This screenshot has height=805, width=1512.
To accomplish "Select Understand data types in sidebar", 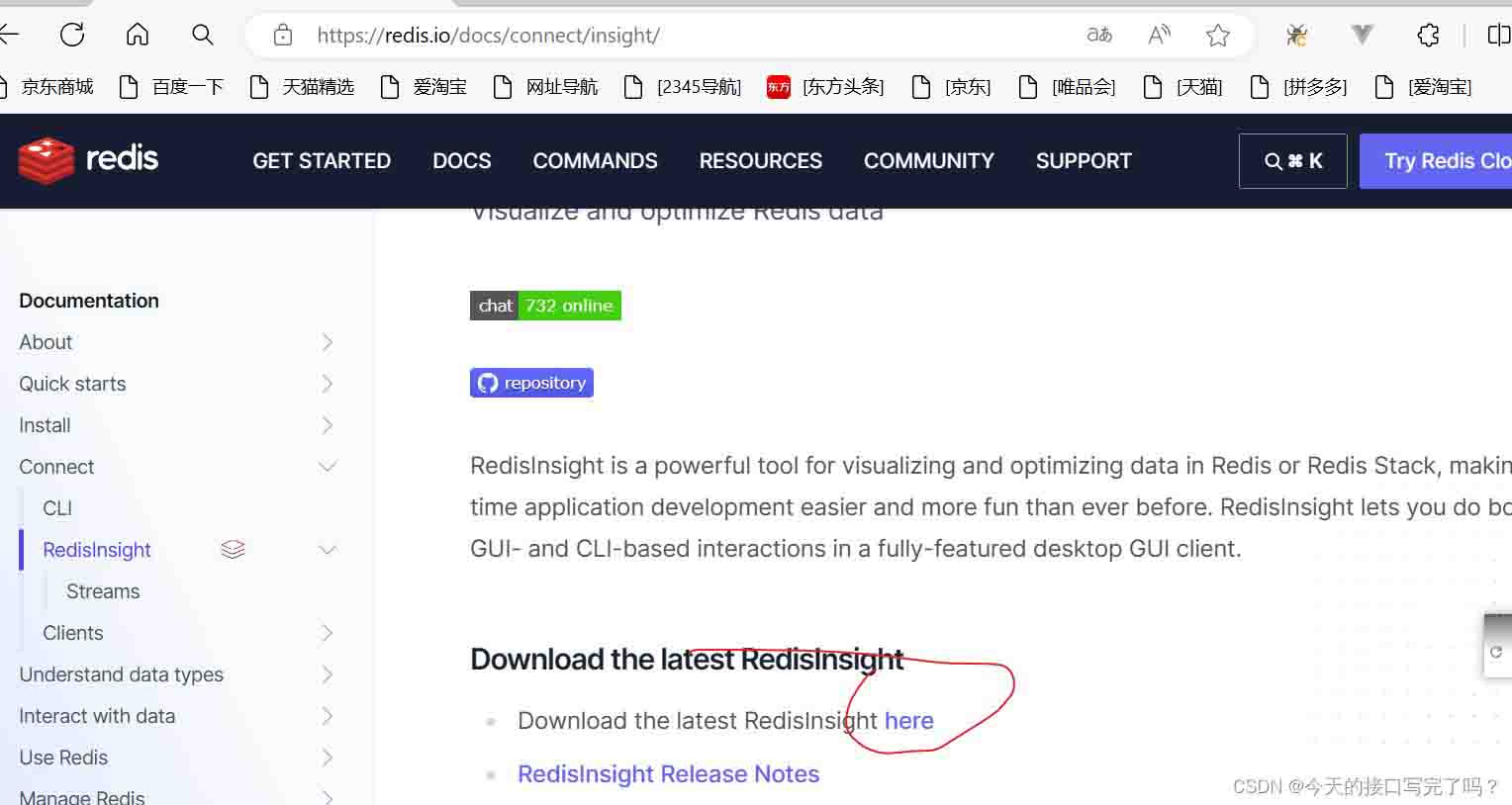I will [122, 674].
